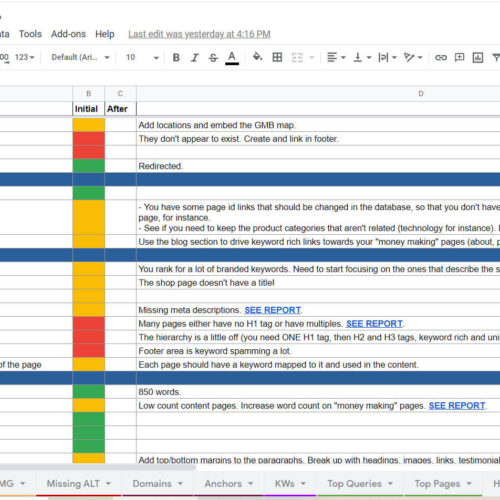Screen dimensions: 500x500
Task: Click the insert chart icon
Action: click(478, 57)
